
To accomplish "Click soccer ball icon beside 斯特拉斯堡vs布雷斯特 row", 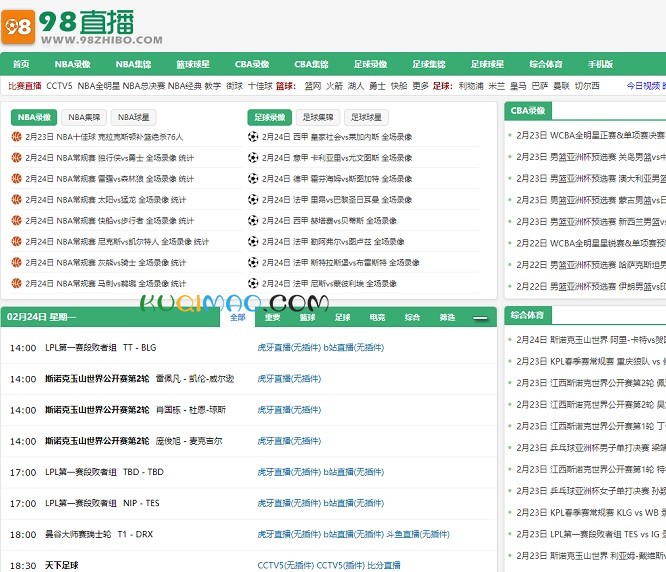I will pos(253,262).
